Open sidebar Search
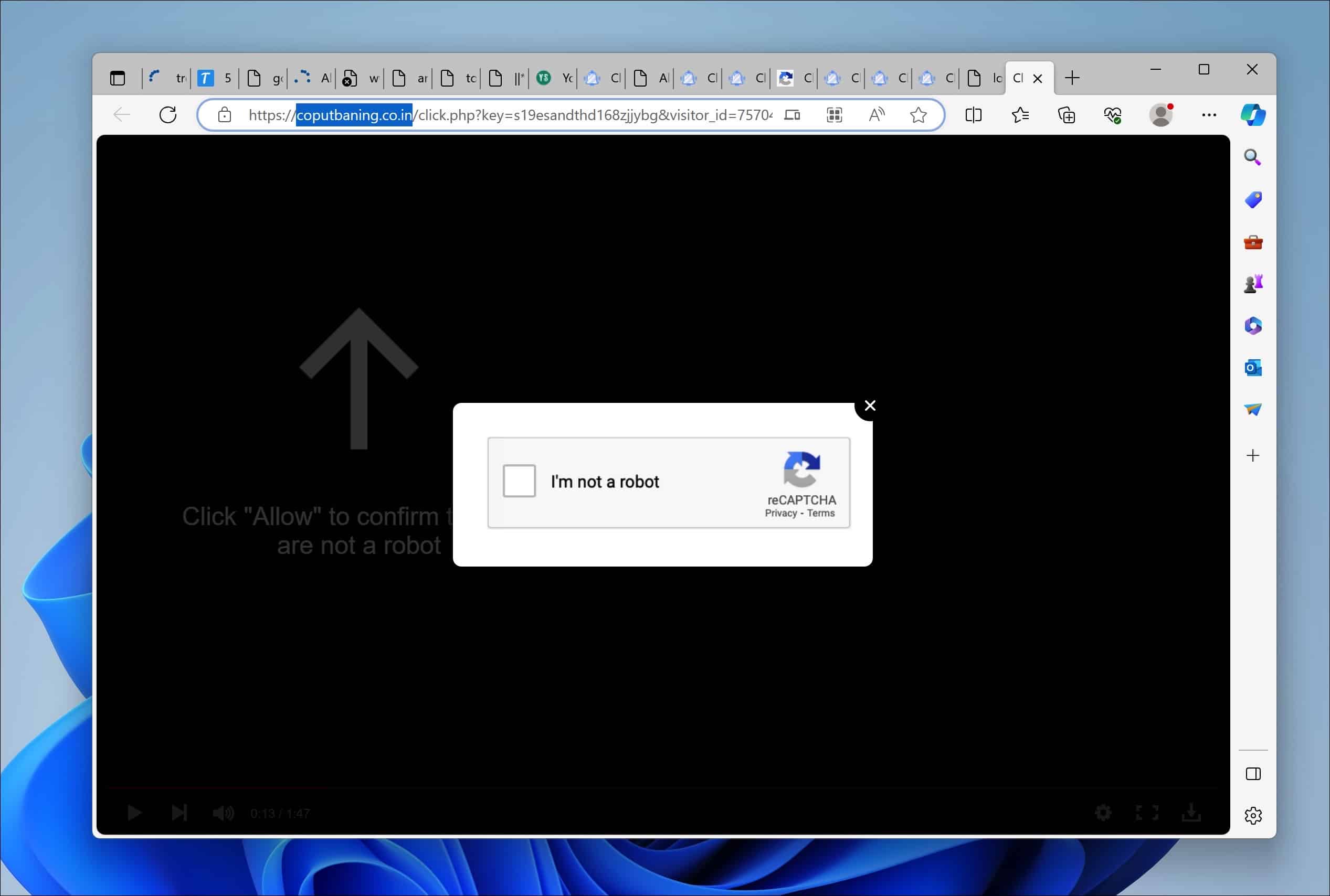Image resolution: width=1330 pixels, height=896 pixels. (1253, 157)
